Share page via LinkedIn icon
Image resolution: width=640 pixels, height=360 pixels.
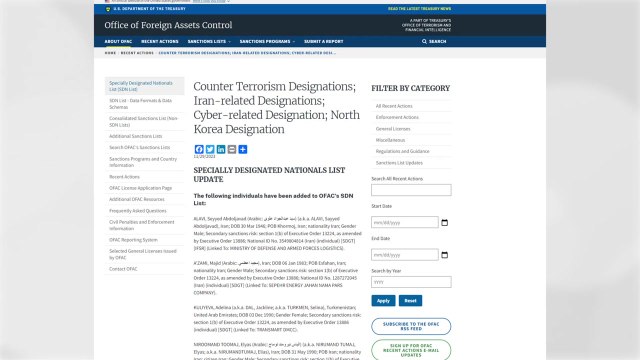click(221, 149)
